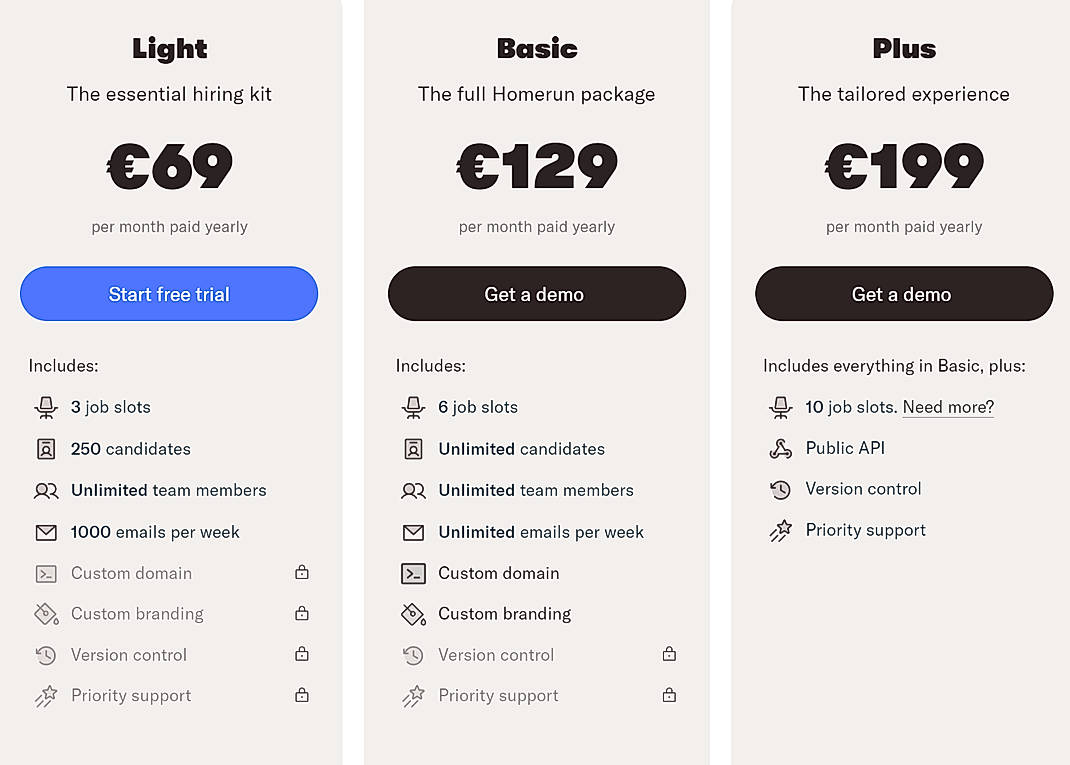Click the magic wand icon beside Priority support in Plus
Screen dimensions: 1070x765
780,530
